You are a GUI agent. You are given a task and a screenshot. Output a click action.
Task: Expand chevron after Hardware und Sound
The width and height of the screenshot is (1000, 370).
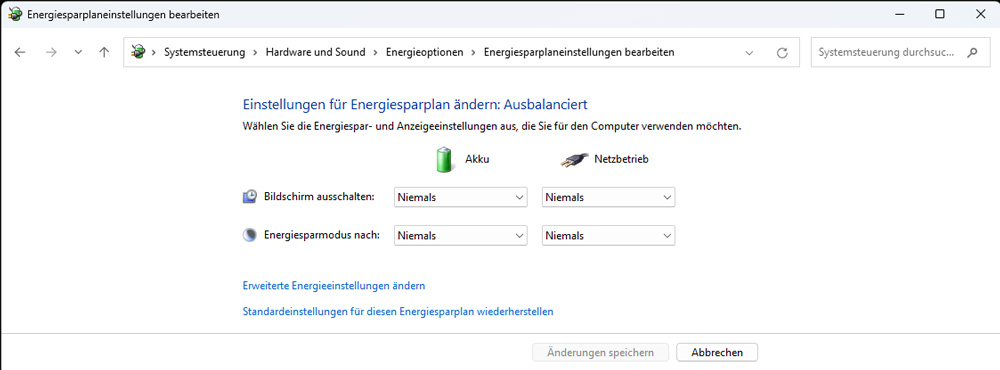tap(376, 52)
